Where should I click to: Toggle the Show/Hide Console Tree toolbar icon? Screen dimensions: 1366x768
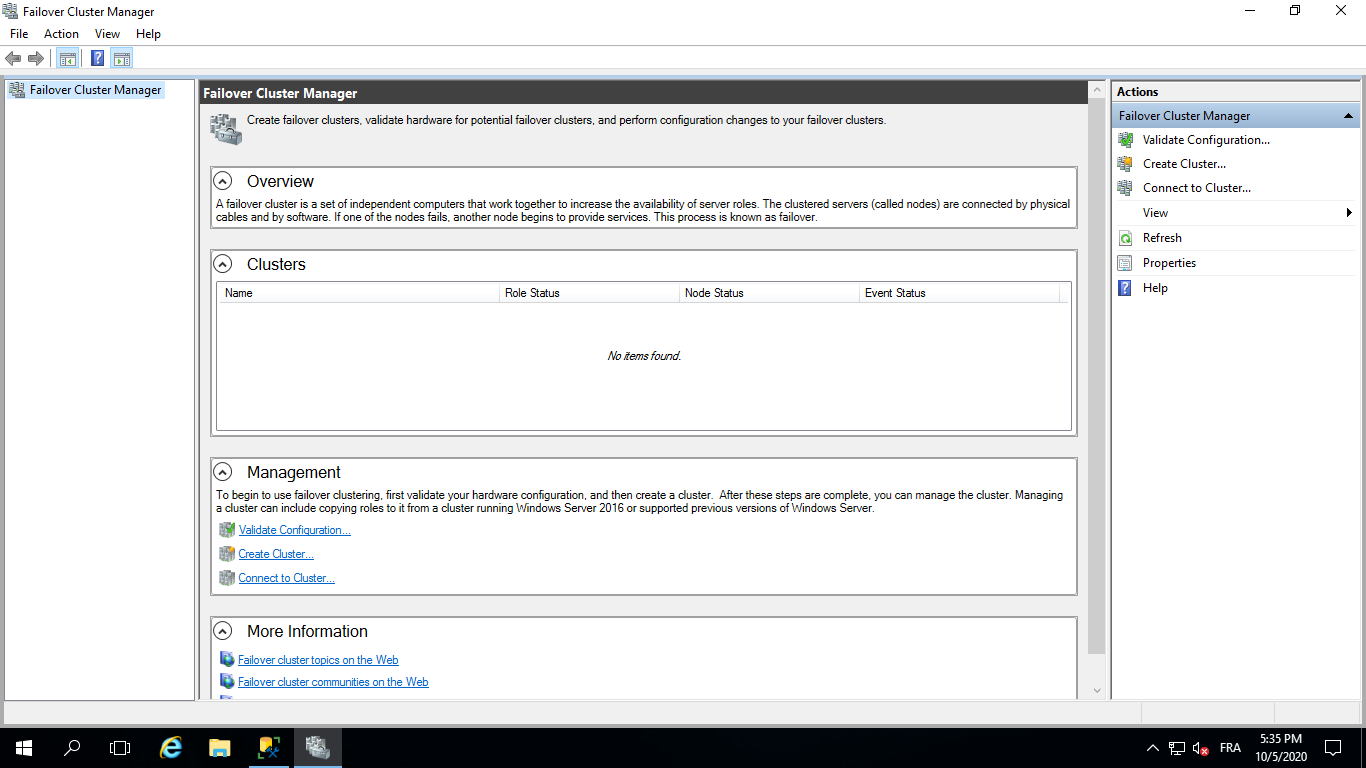point(68,58)
